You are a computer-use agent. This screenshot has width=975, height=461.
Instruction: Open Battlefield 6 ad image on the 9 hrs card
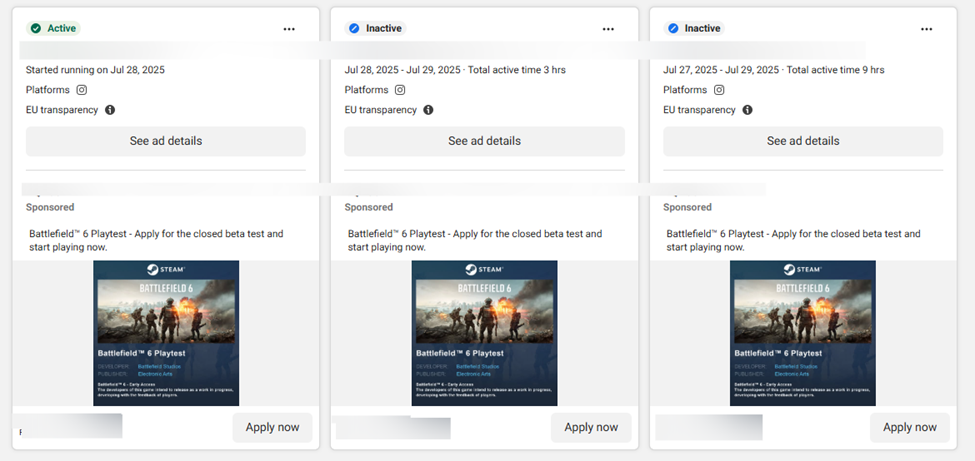coord(803,333)
